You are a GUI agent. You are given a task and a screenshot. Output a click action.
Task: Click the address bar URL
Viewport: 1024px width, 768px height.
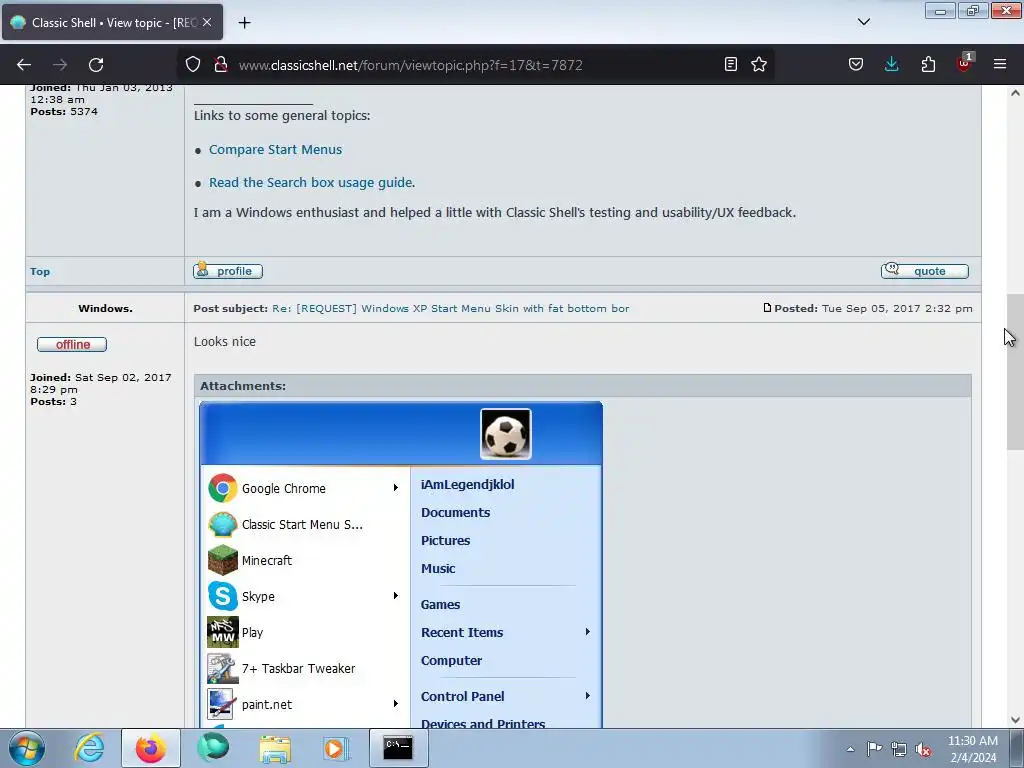pos(410,65)
